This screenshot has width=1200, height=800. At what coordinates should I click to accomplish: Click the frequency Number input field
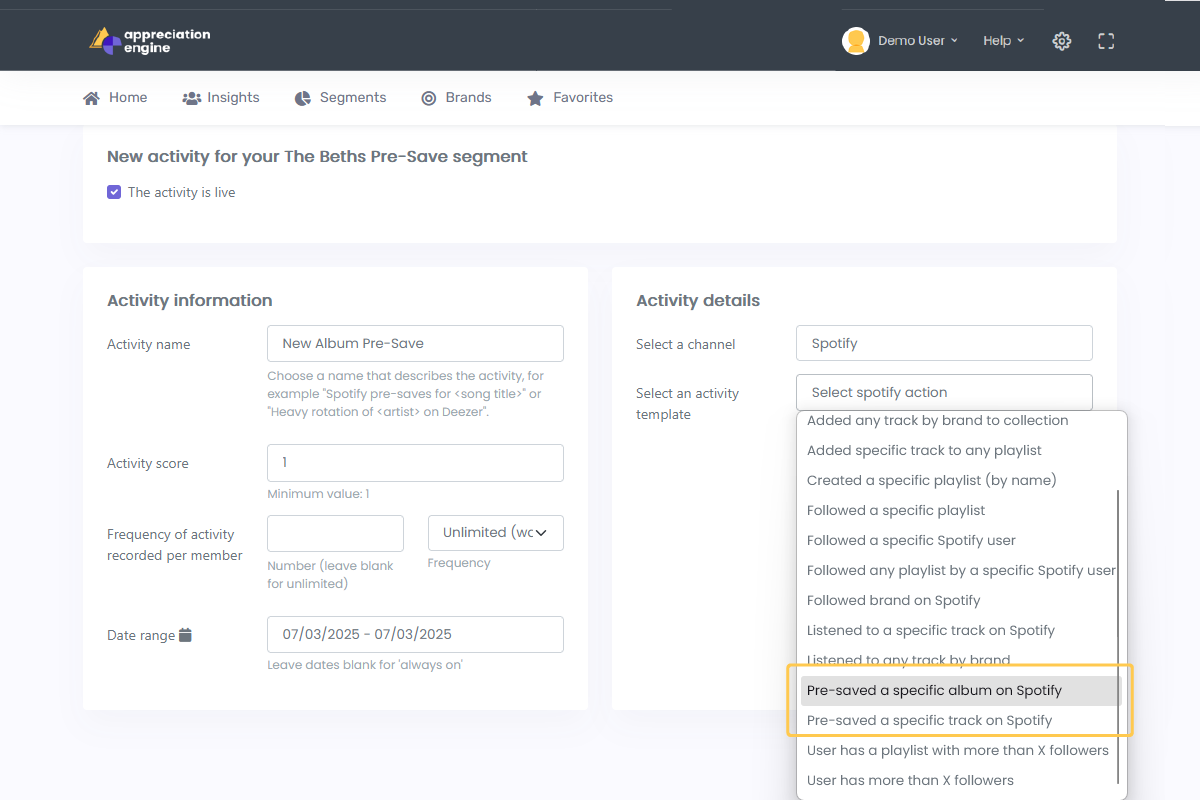tap(335, 533)
